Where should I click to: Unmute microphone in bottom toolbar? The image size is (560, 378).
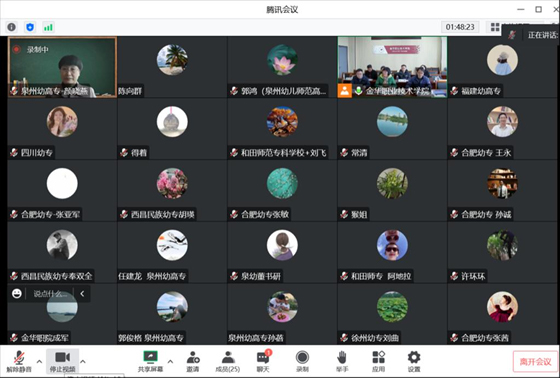click(x=19, y=361)
